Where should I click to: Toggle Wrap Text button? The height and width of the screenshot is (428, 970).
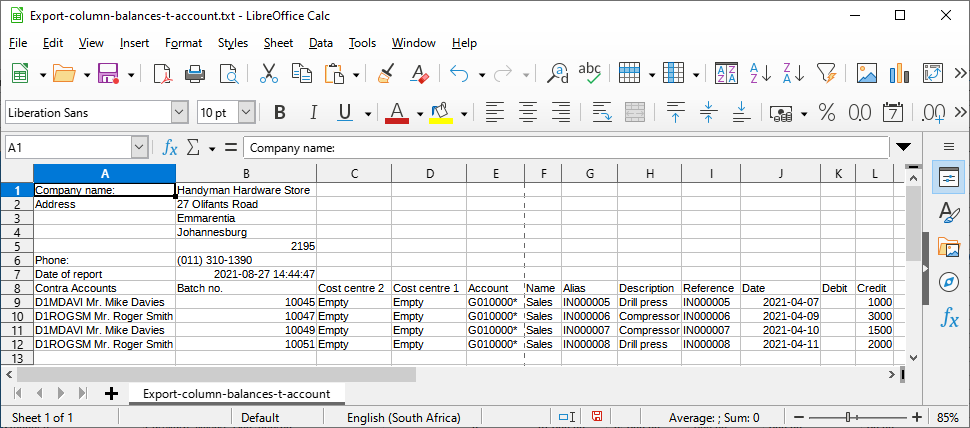tap(602, 112)
